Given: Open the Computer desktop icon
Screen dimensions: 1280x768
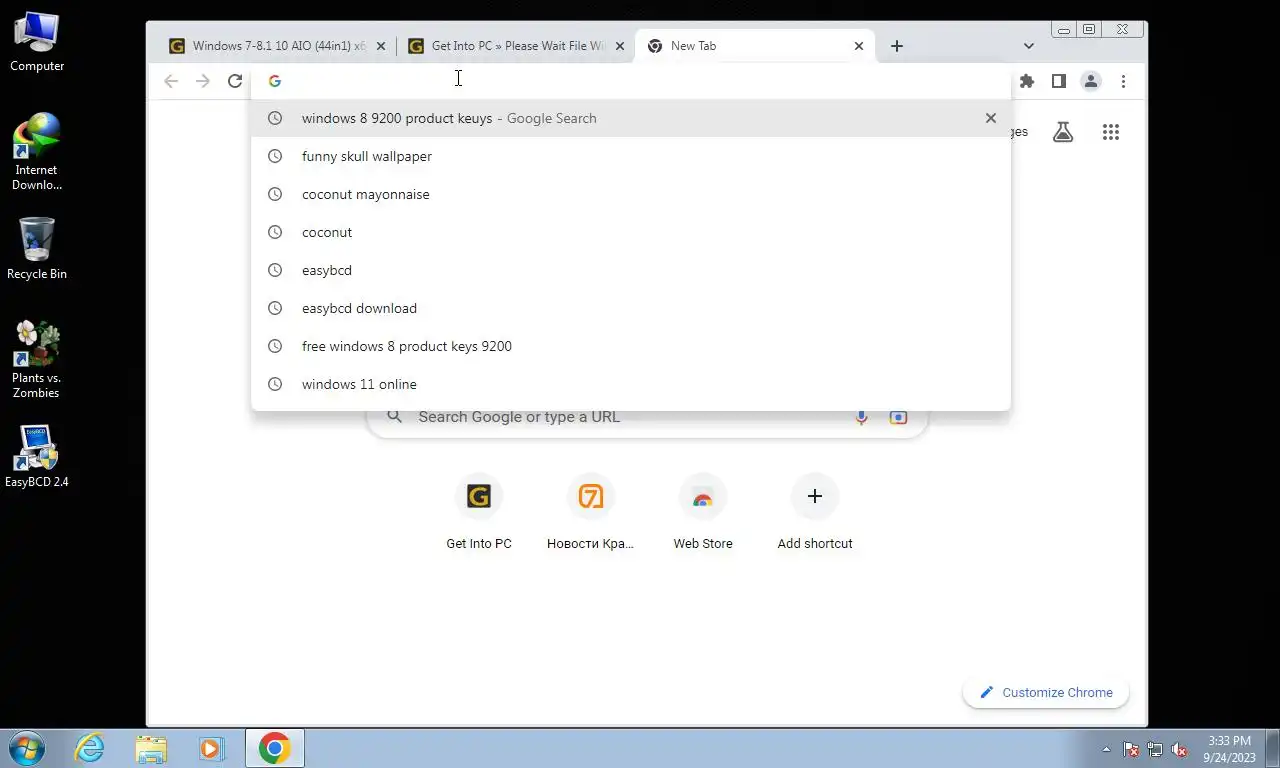Looking at the screenshot, I should 37,43.
